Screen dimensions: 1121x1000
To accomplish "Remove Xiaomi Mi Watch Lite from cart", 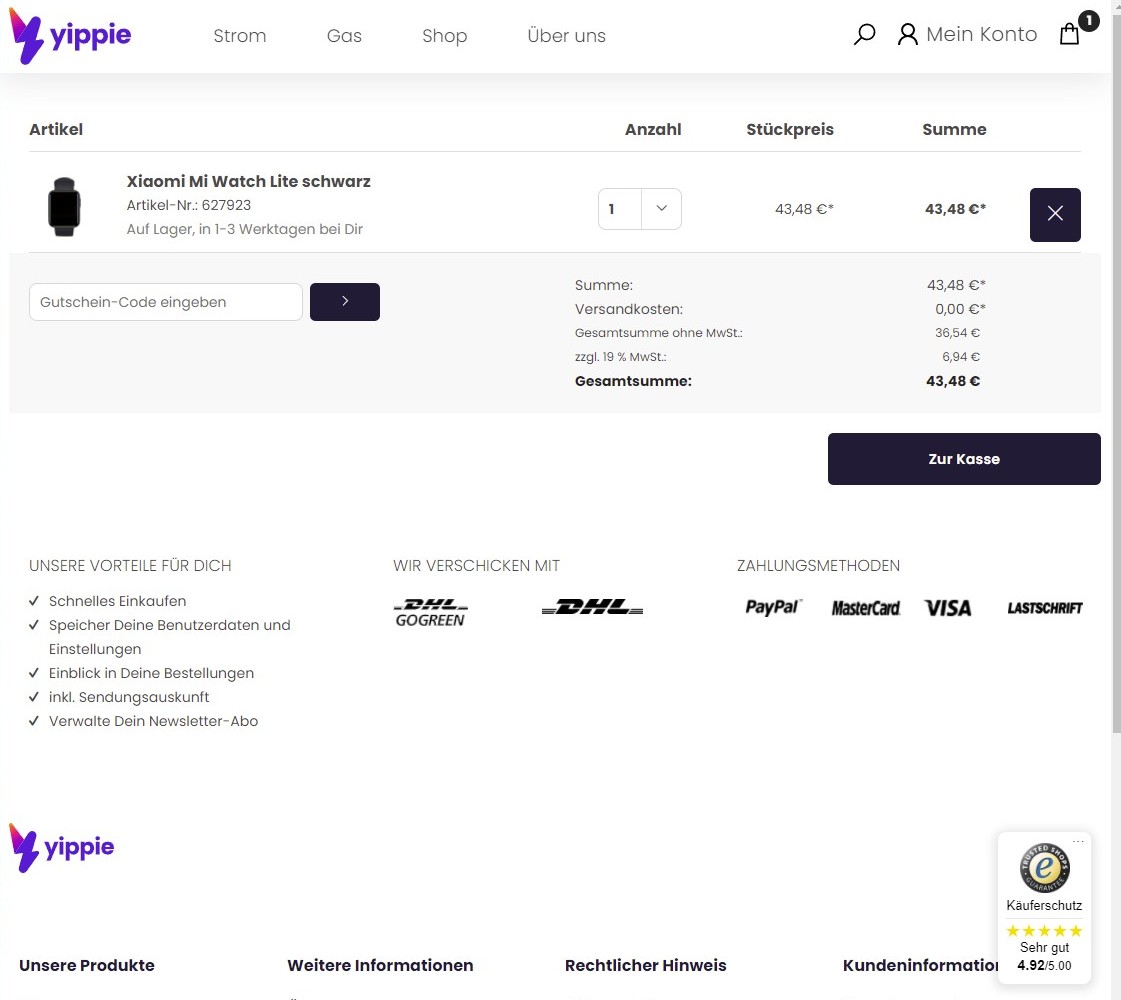I will click(x=1055, y=214).
